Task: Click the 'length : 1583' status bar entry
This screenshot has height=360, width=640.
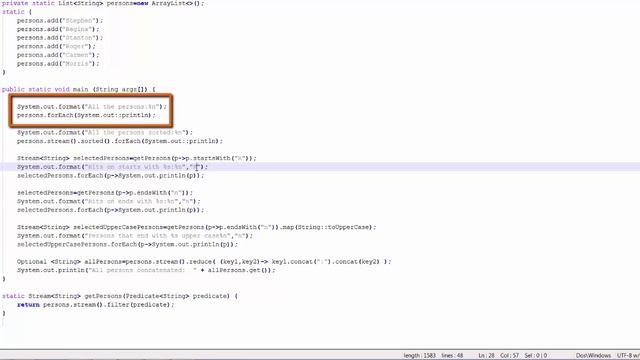Action: (420, 356)
